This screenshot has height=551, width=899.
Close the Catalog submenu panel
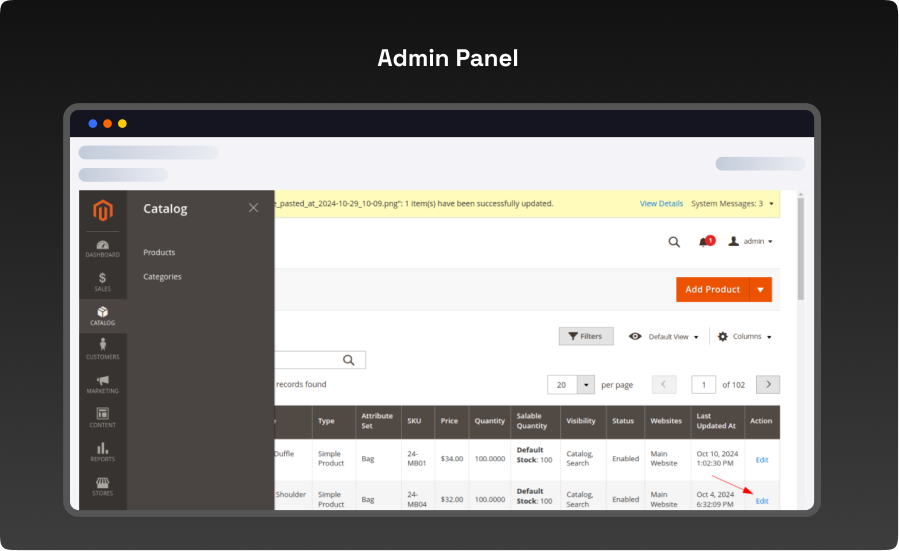(253, 208)
